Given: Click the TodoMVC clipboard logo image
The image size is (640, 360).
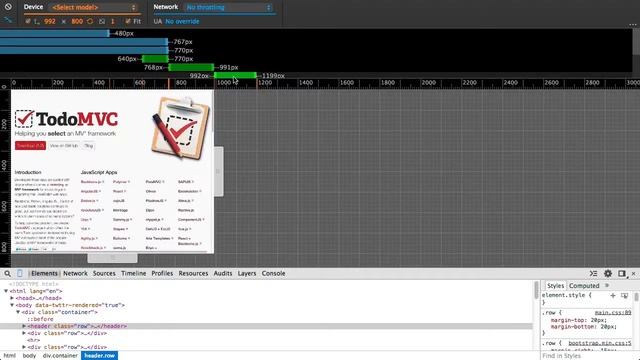Looking at the screenshot, I should click(181, 128).
